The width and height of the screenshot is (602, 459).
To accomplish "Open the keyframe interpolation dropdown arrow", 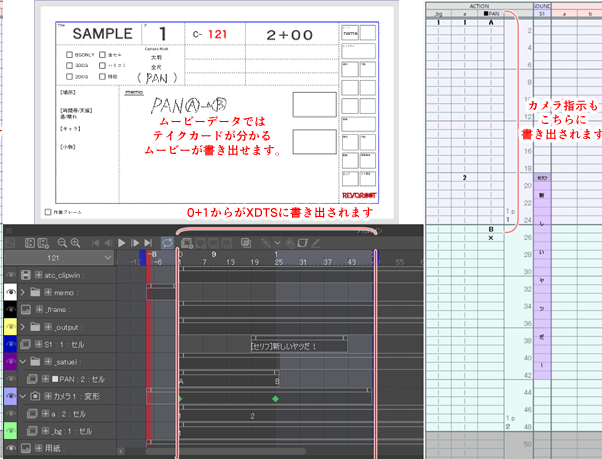I will 277,243.
